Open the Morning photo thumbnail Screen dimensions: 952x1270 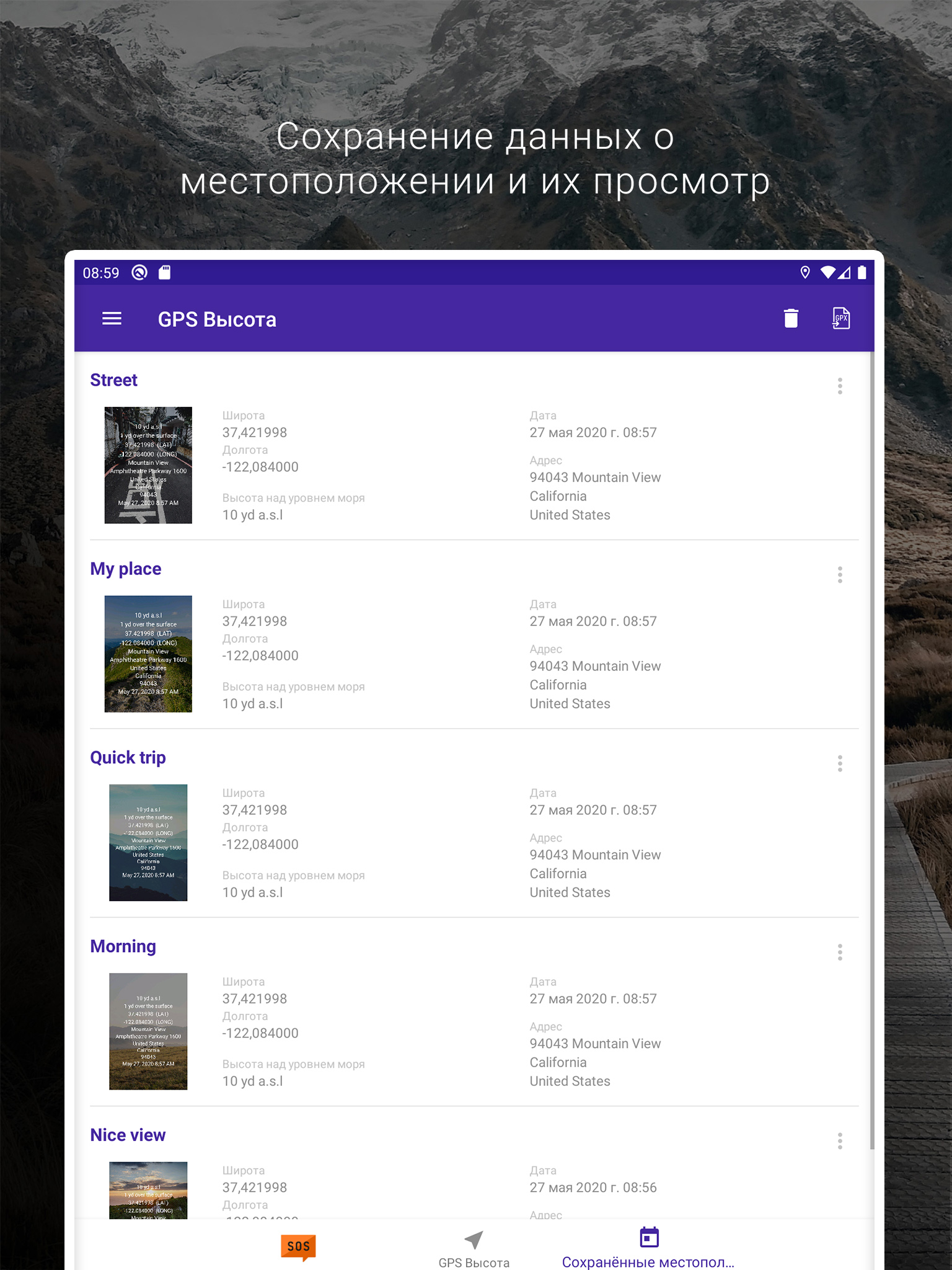tap(148, 1031)
